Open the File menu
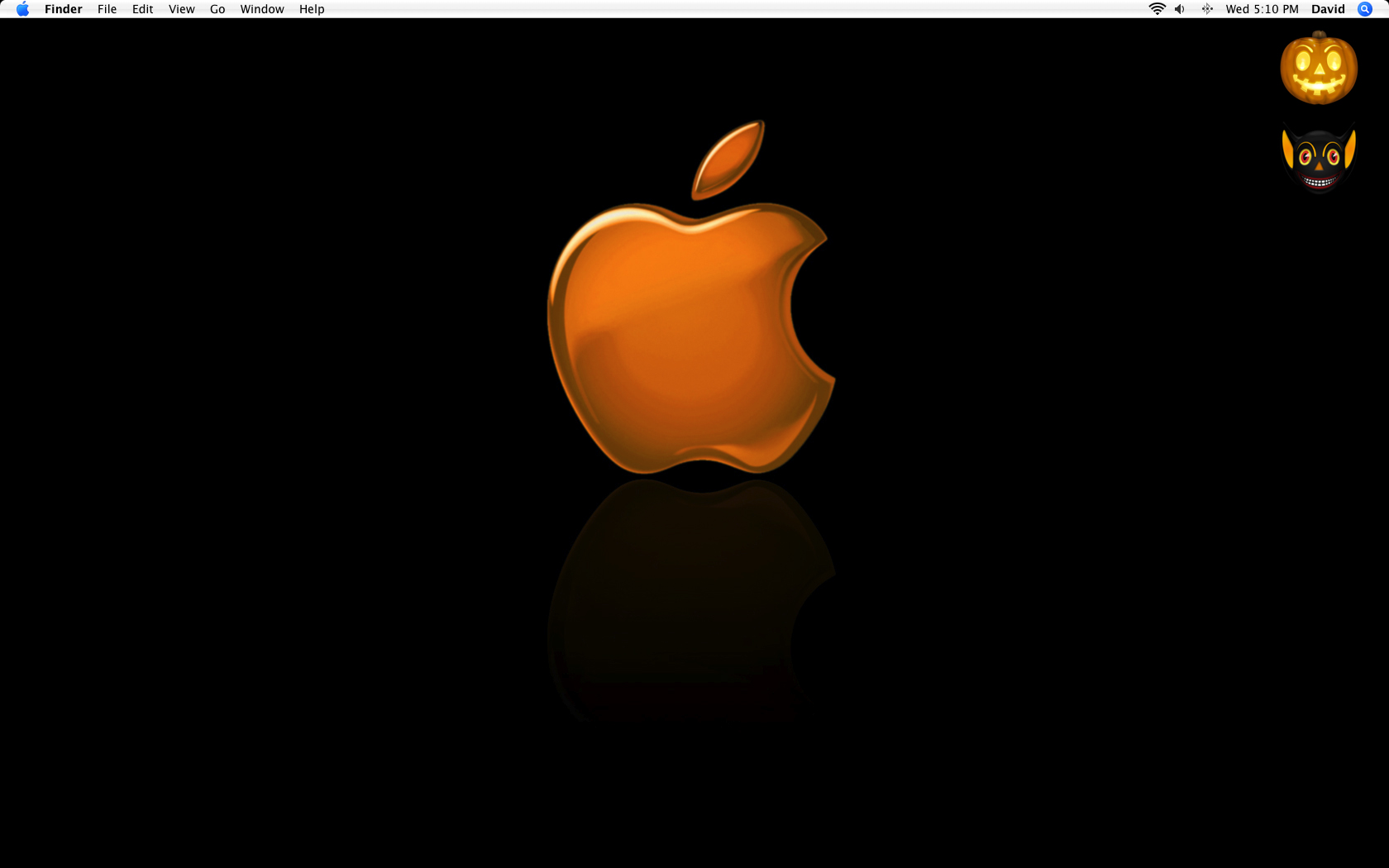1389x868 pixels. click(107, 9)
